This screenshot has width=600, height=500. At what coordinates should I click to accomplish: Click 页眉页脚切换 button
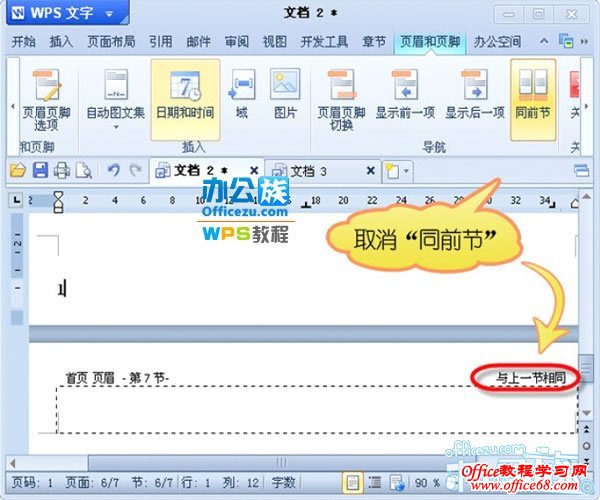click(341, 100)
